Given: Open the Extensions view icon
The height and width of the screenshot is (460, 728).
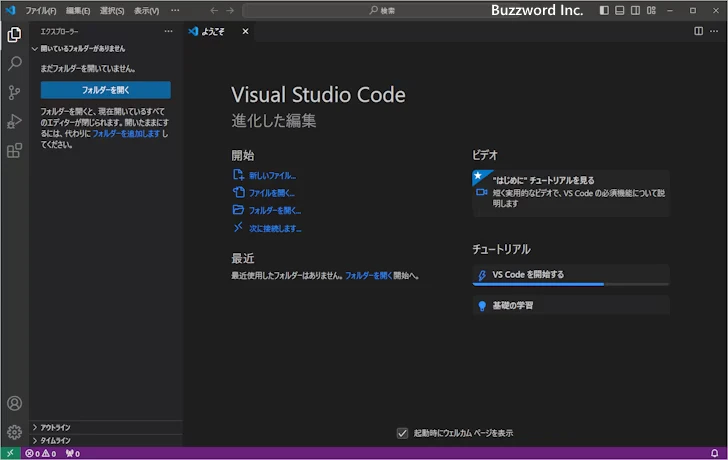Looking at the screenshot, I should click(x=14, y=150).
